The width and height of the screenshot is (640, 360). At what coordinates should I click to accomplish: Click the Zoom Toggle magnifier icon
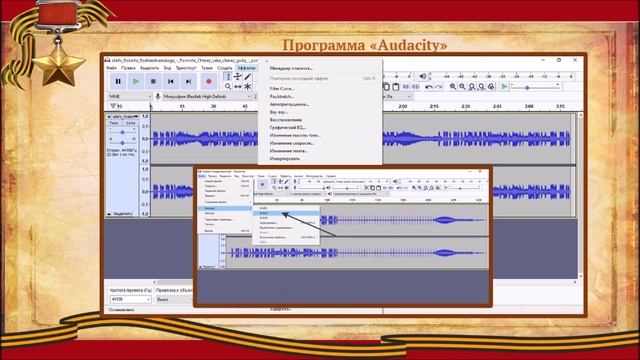491,87
